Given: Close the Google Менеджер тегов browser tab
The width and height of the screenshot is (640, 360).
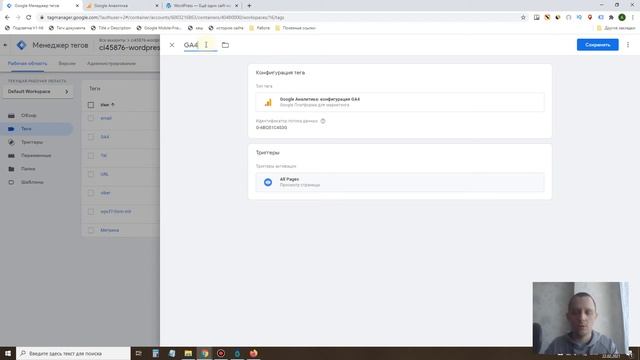Looking at the screenshot, I should coord(77,6).
